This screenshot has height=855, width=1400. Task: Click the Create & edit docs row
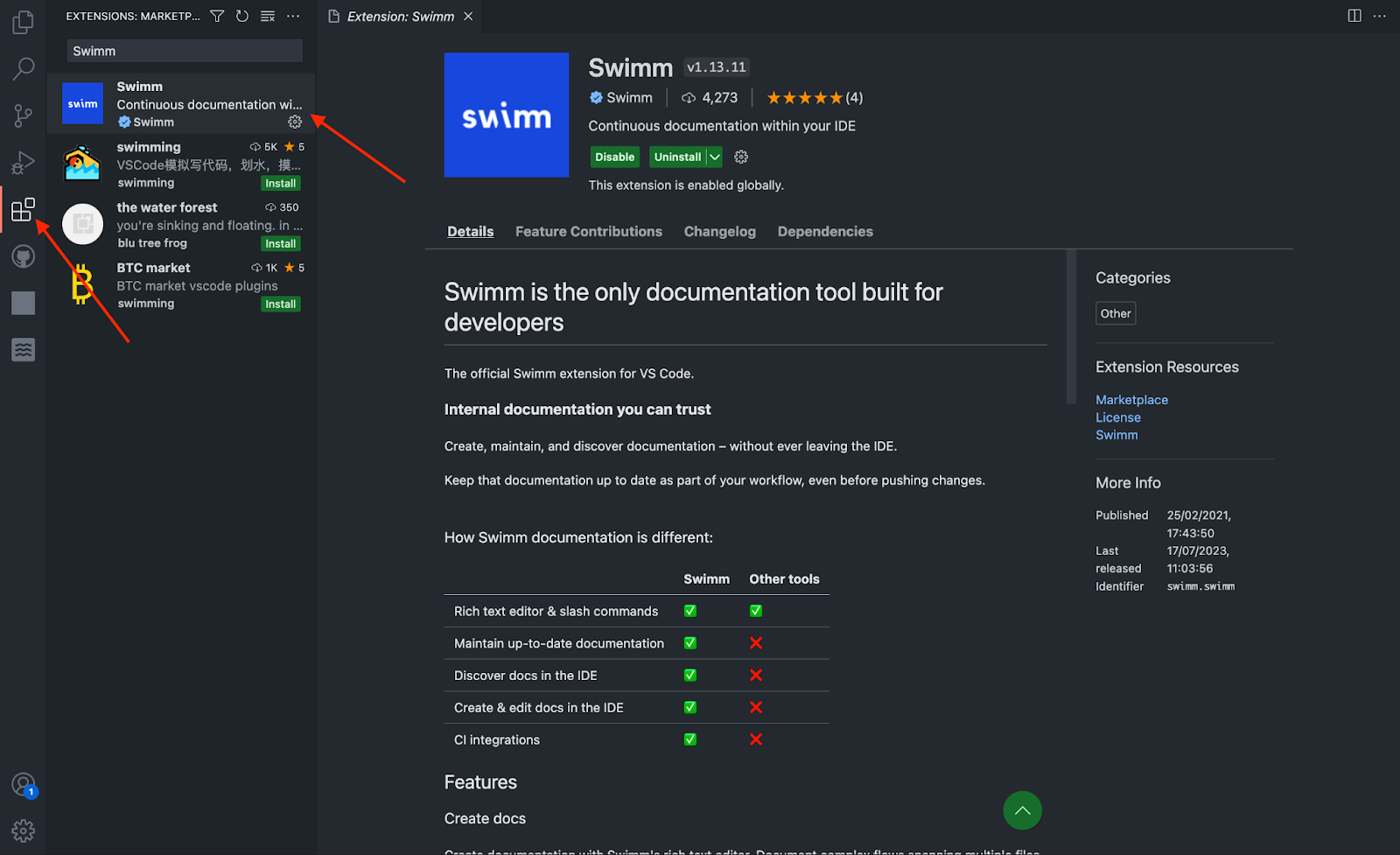(x=636, y=707)
